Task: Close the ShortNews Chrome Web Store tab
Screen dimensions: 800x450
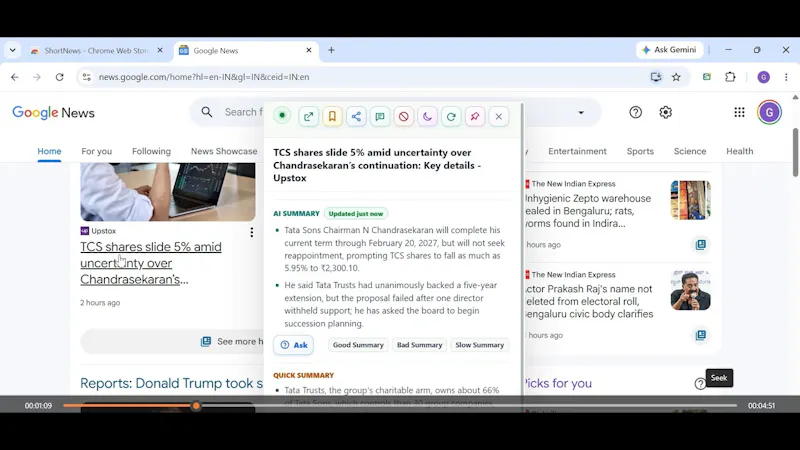Action: coord(160,50)
